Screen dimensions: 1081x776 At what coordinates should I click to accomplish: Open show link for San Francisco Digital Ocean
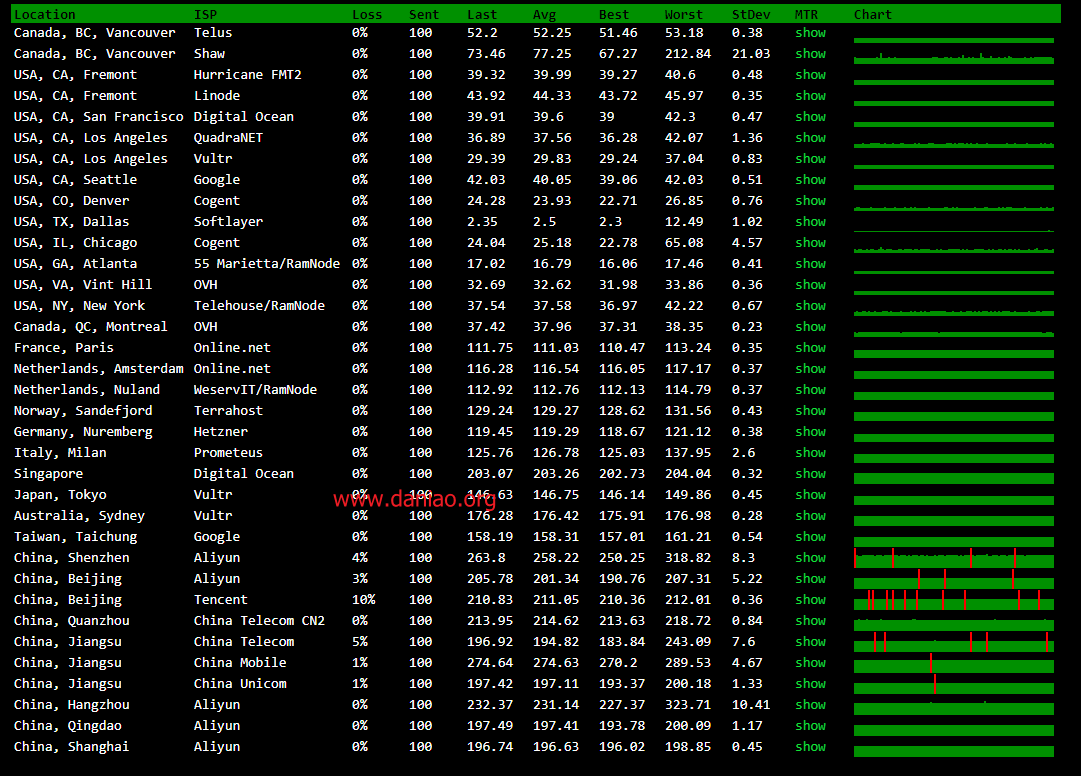pos(810,116)
